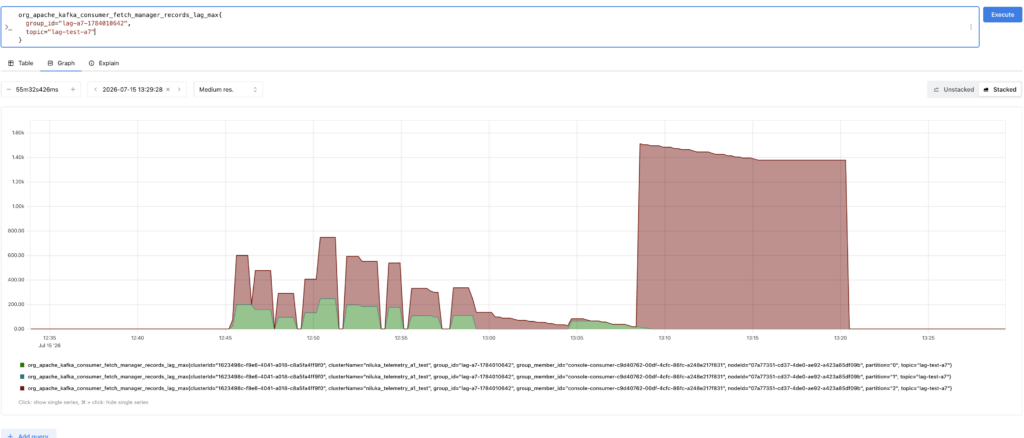This screenshot has width=1024, height=438.
Task: Click the Explain tab info icon
Action: click(x=91, y=63)
